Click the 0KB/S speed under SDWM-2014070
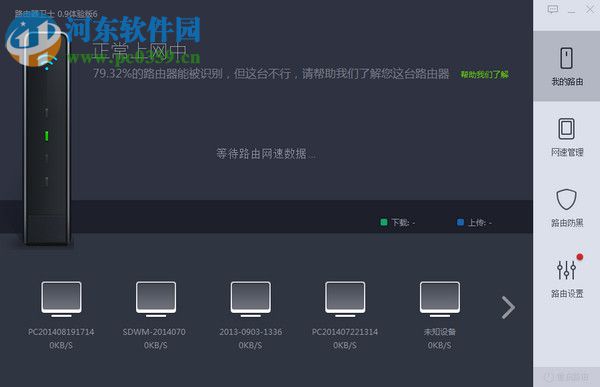600x387 pixels. 155,345
